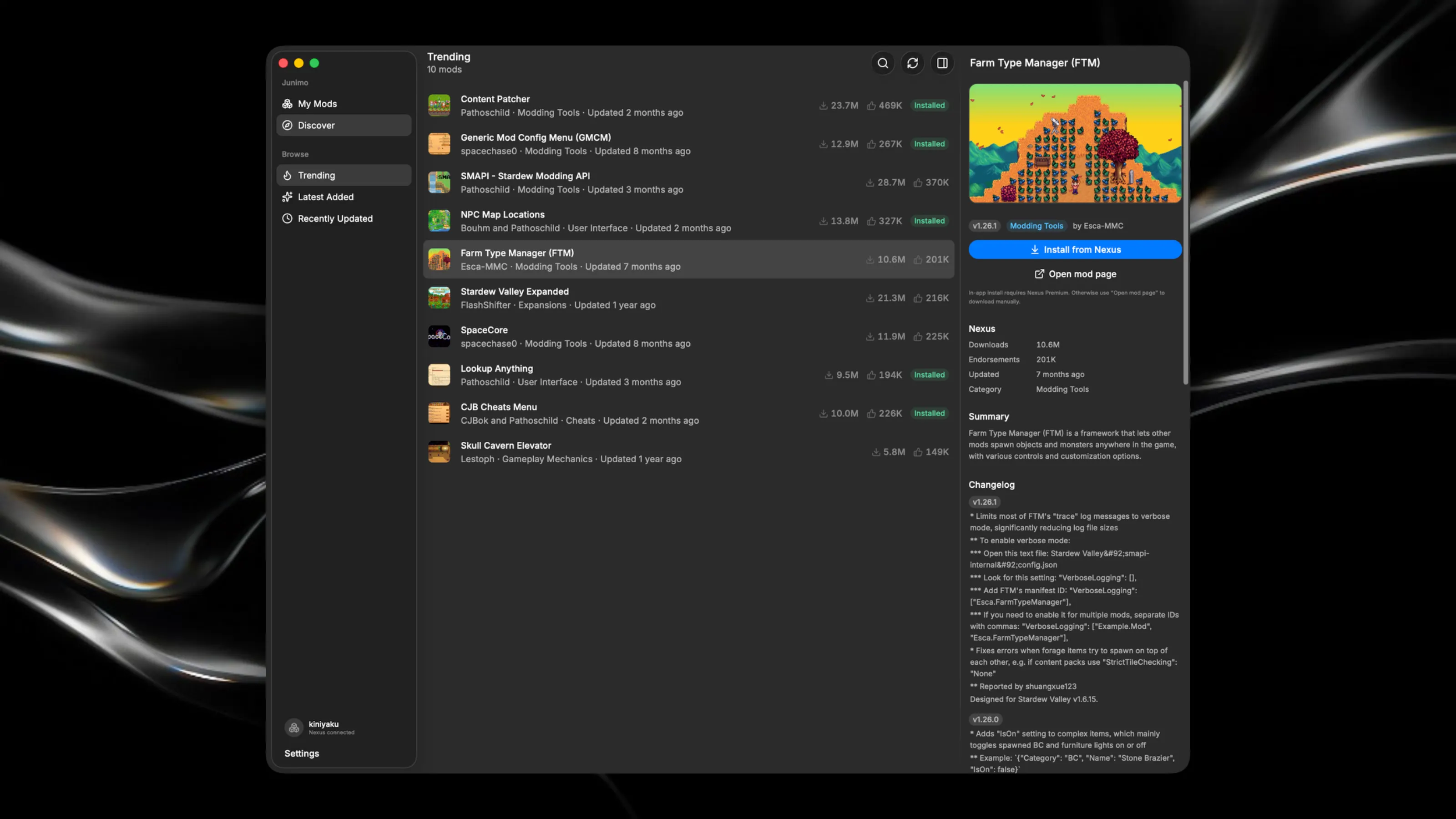Click the Modding Tools category tag

[1036, 226]
